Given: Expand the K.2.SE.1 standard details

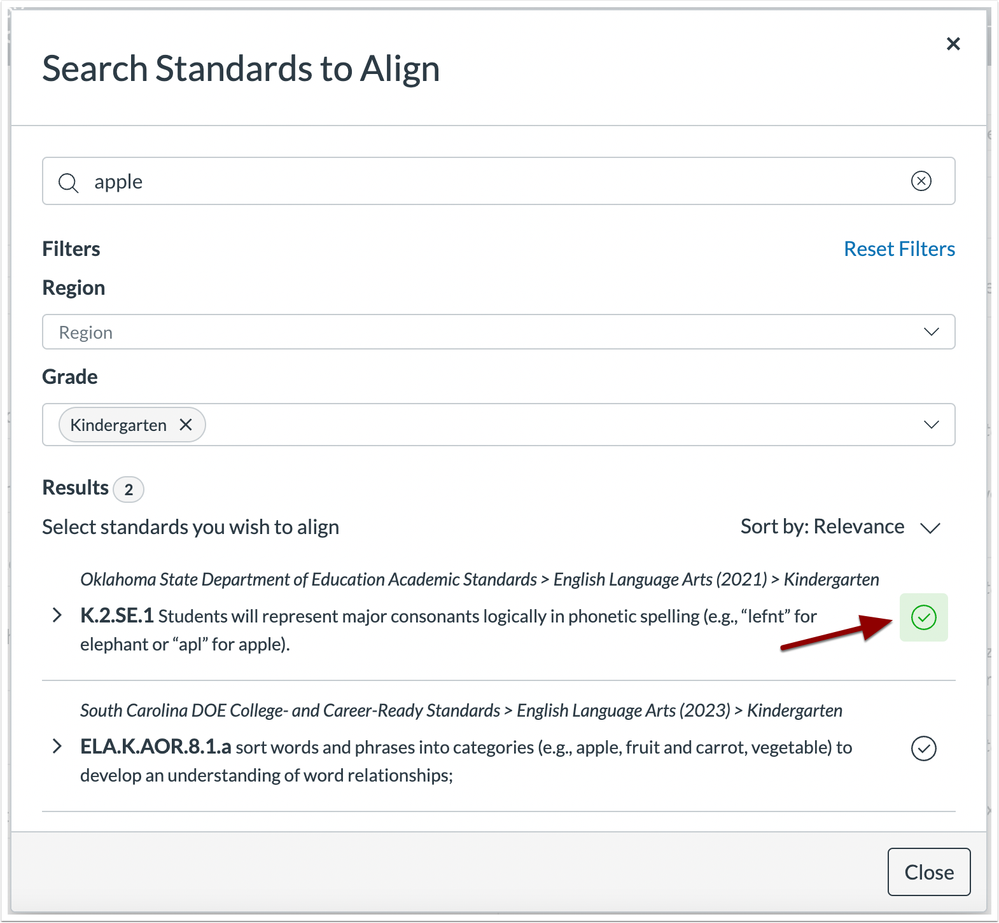Looking at the screenshot, I should 57,615.
